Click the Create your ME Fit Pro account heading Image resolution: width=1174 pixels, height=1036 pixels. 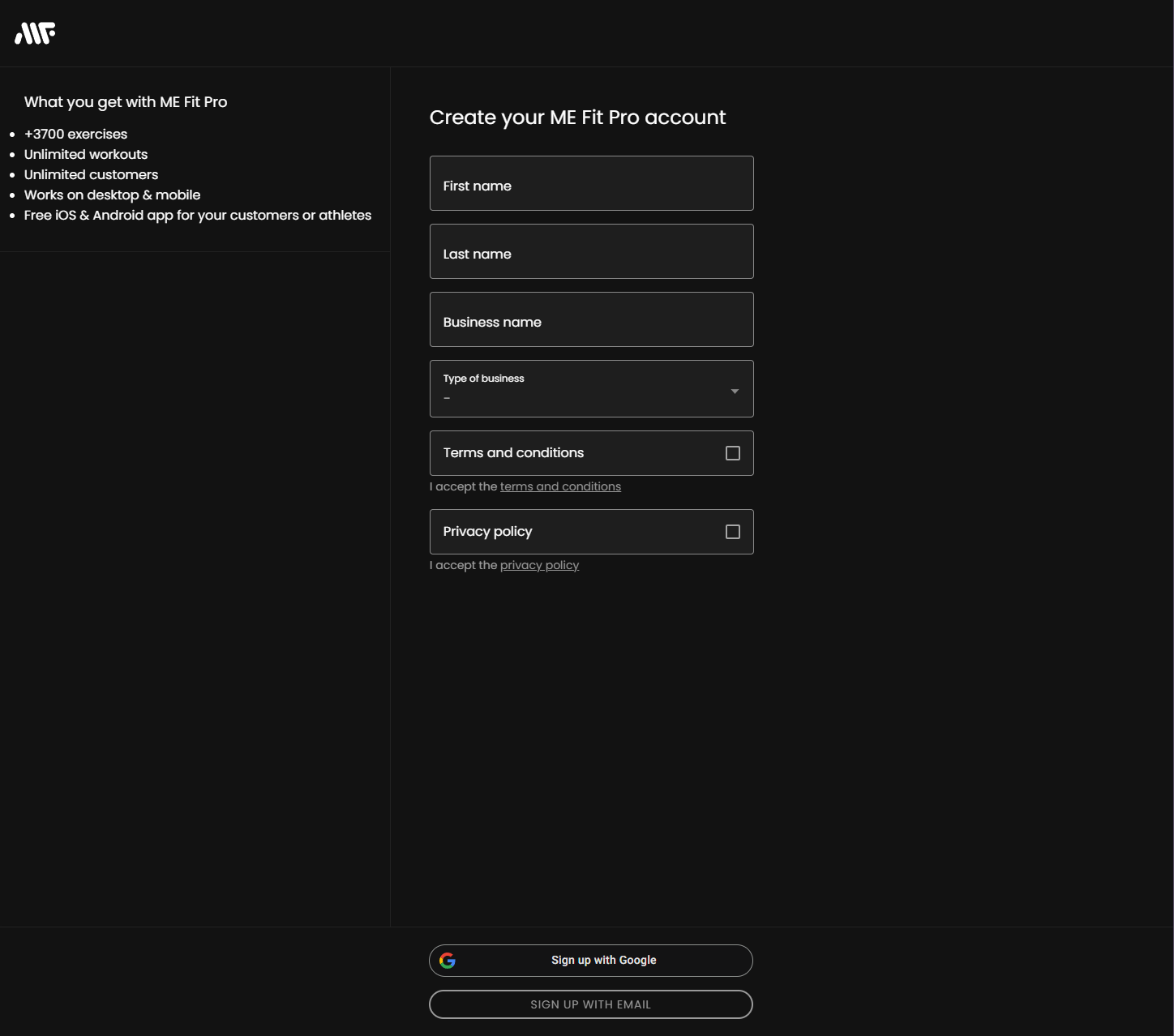pos(577,117)
